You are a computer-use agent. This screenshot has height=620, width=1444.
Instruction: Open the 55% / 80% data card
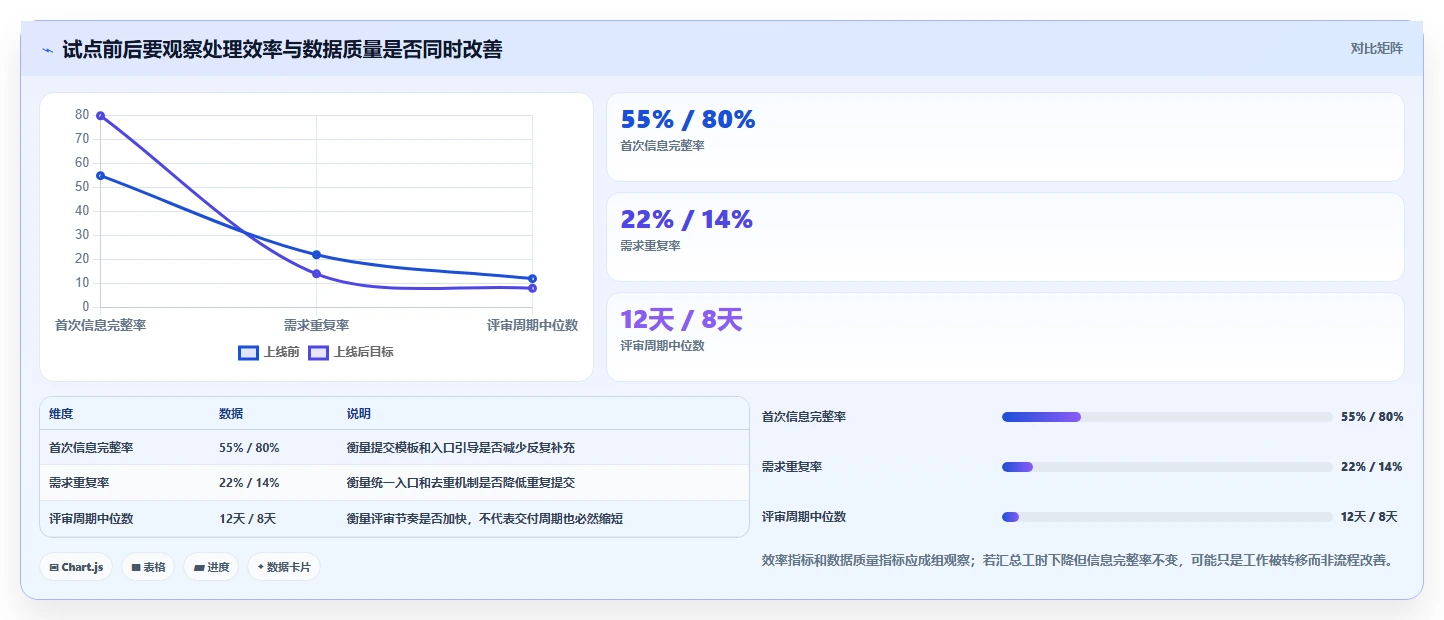click(x=1005, y=137)
